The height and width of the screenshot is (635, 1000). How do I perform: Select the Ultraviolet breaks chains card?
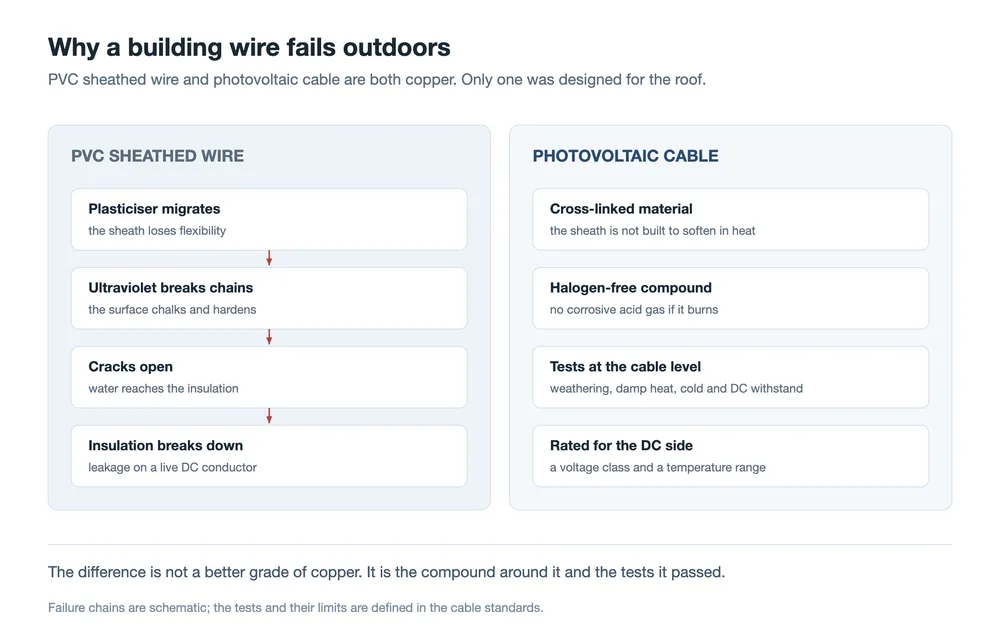(x=269, y=298)
